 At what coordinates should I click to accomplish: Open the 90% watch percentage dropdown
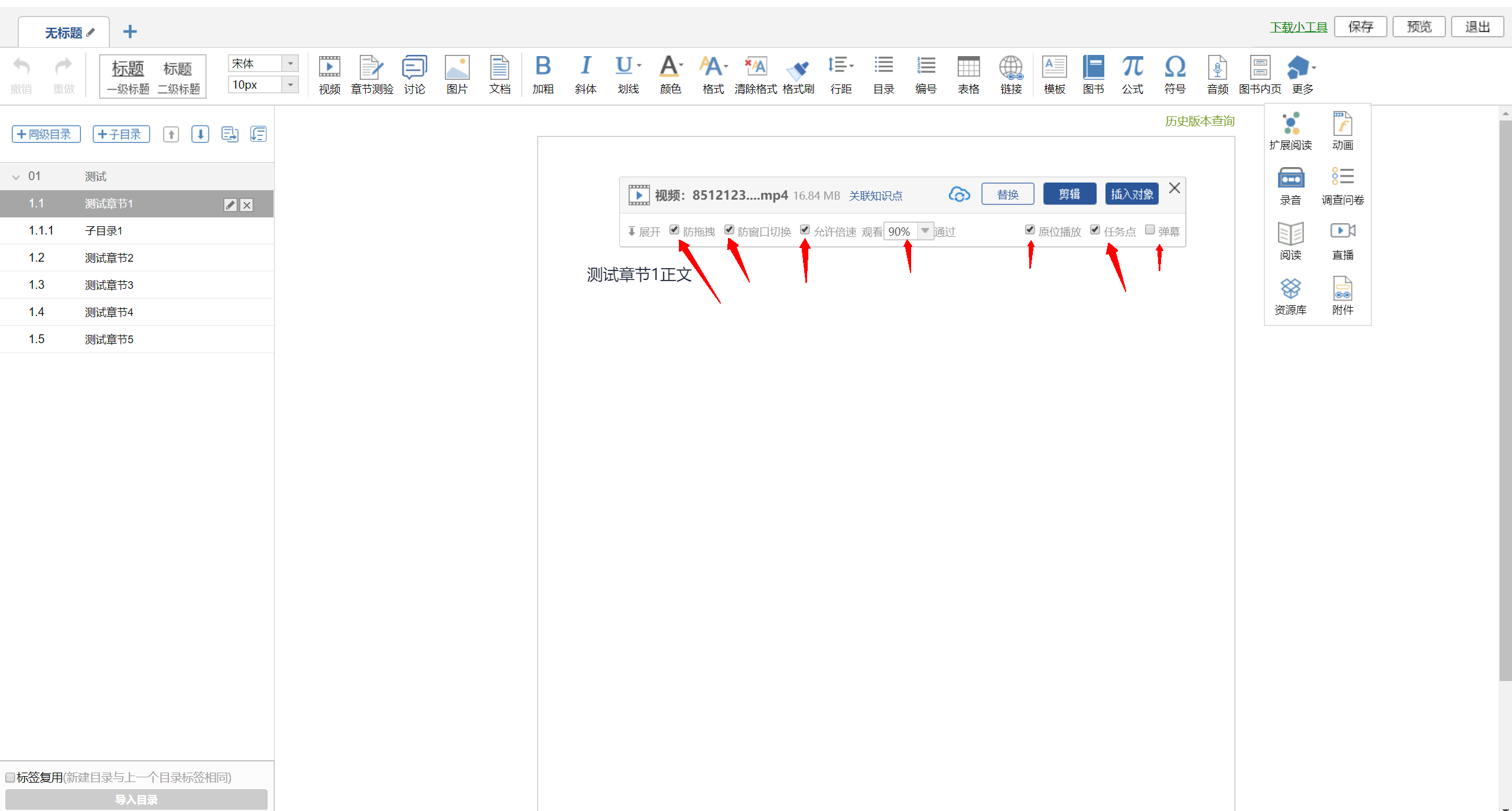point(925,231)
